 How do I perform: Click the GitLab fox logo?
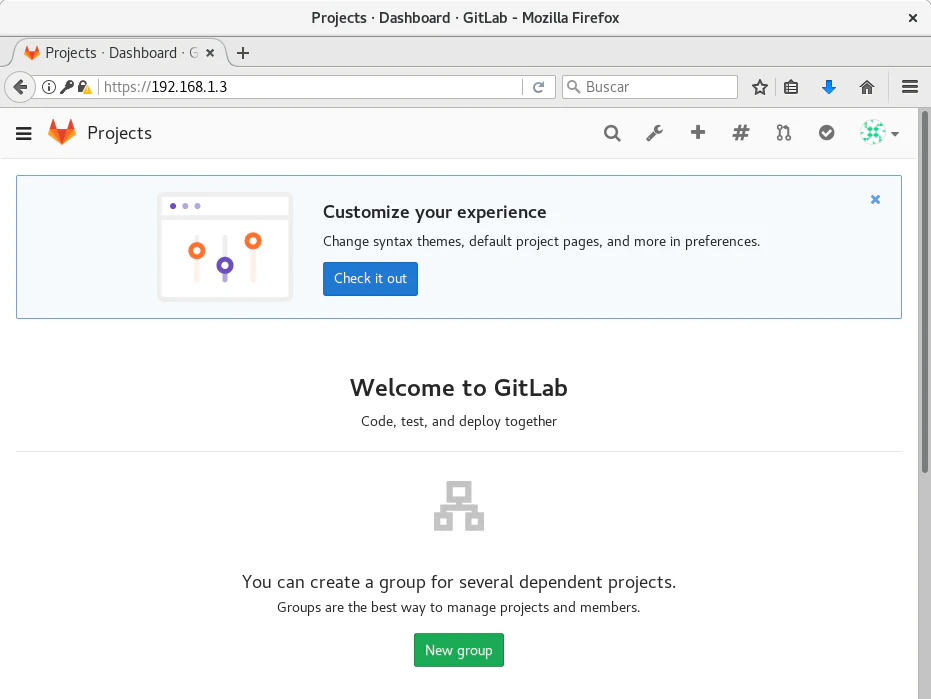62,133
